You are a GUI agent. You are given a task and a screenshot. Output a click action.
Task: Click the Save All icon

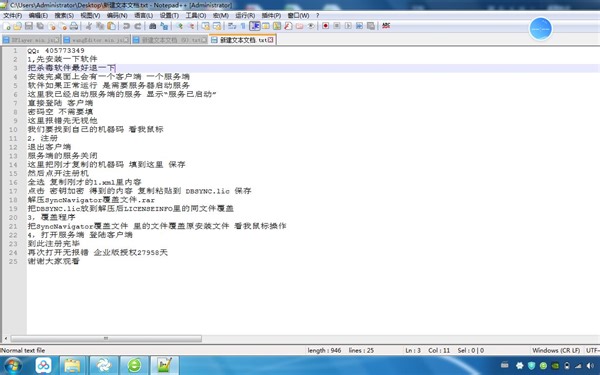coord(40,26)
